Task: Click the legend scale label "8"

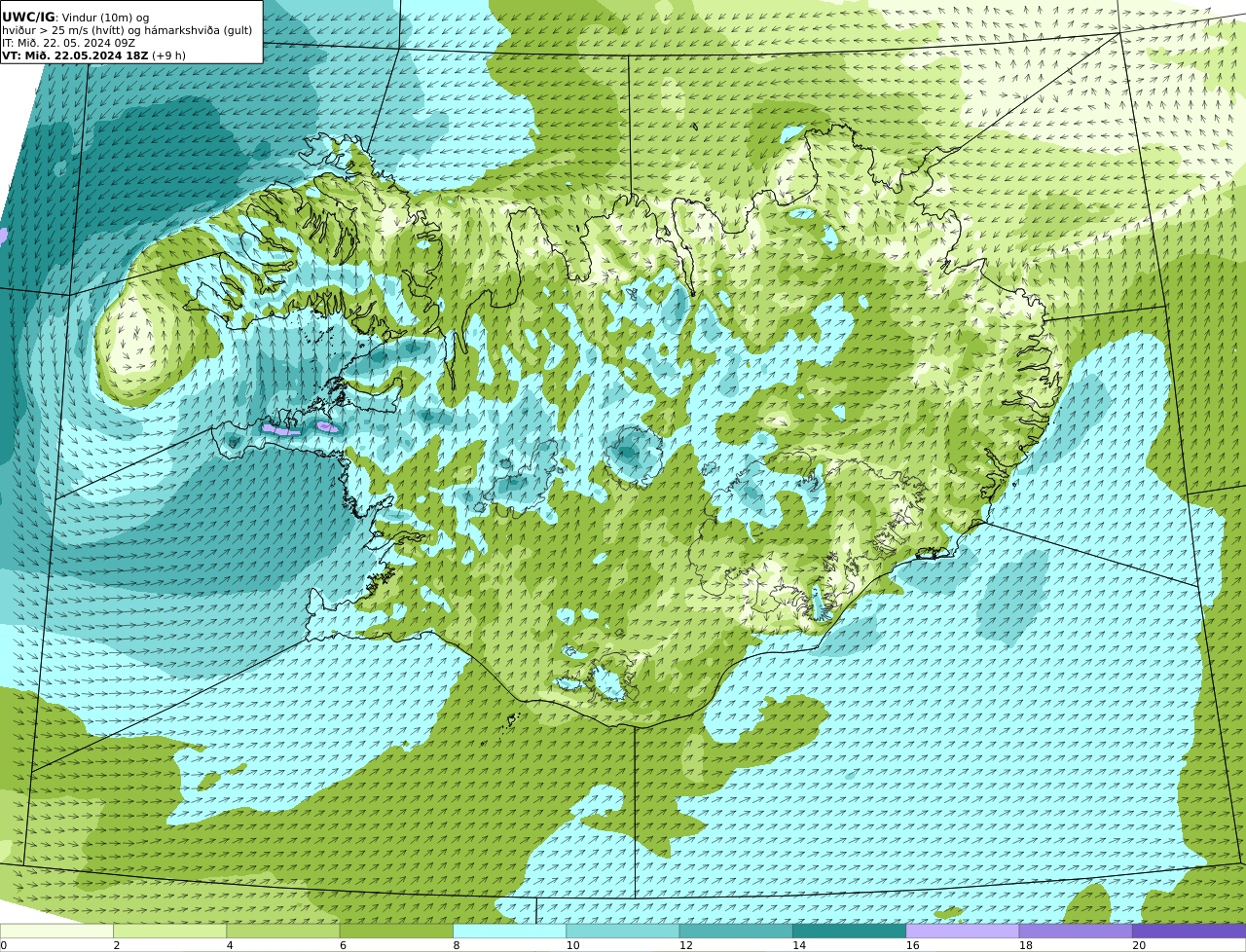Action: coord(457,945)
